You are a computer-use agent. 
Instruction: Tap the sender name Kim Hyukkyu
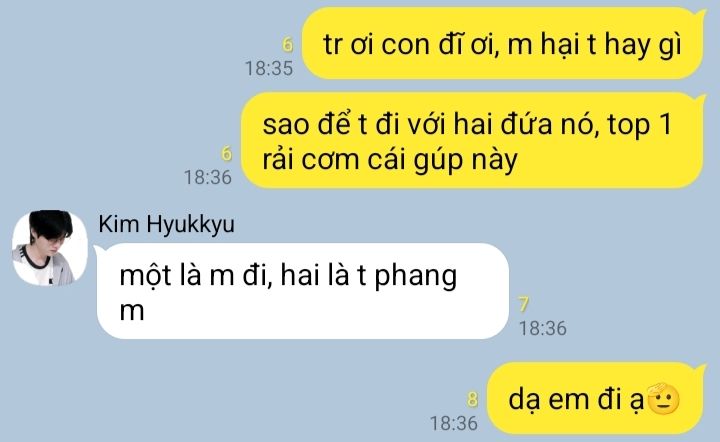pos(166,225)
